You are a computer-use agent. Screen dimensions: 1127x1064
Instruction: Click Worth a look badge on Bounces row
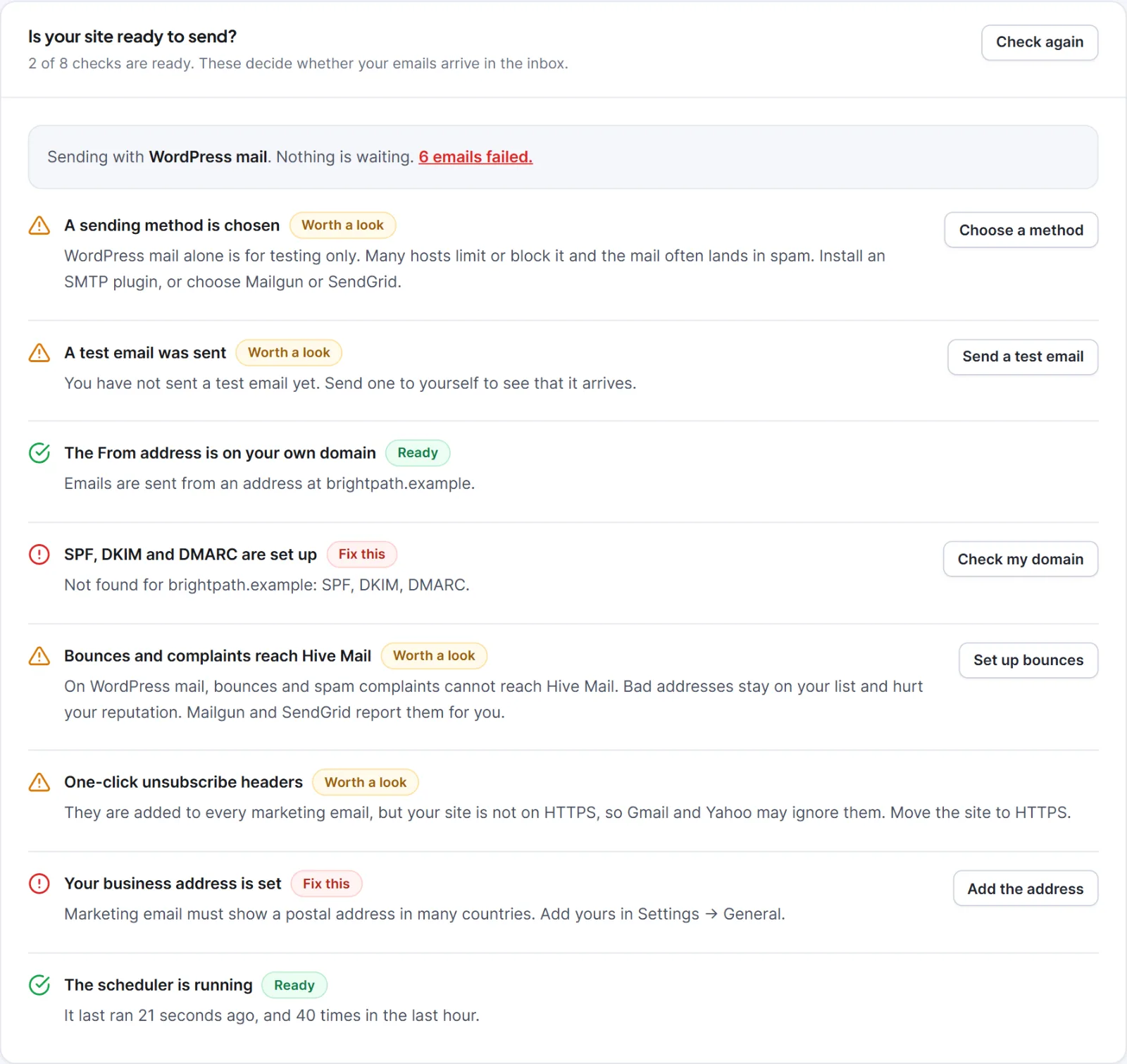[x=434, y=656]
